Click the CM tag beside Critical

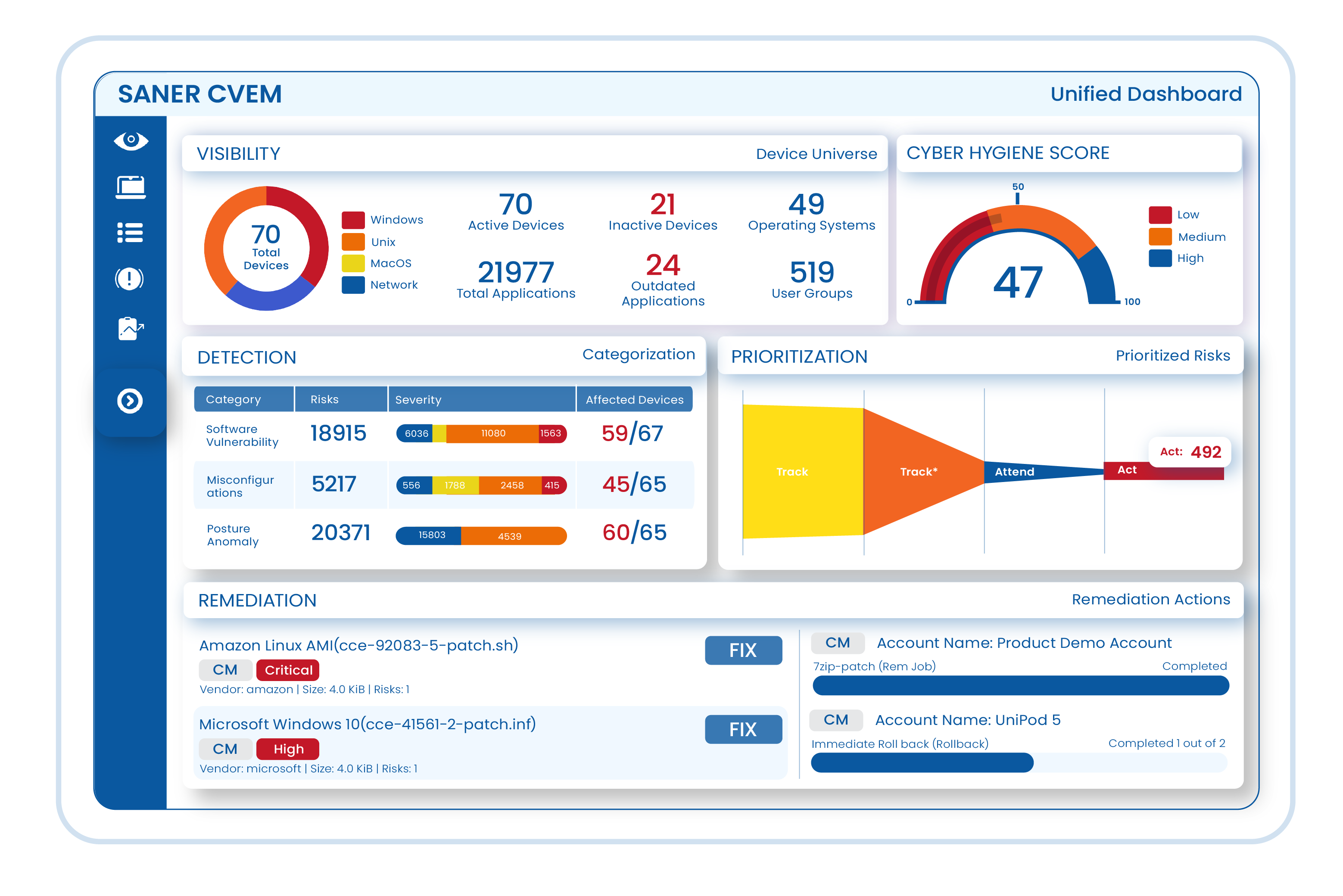tap(225, 670)
